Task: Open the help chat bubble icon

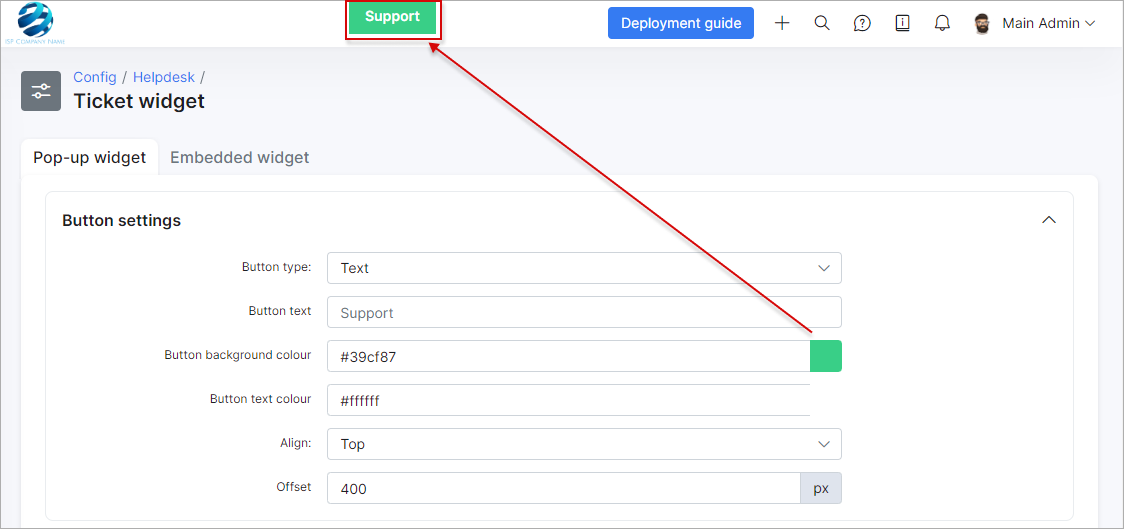Action: click(x=862, y=23)
